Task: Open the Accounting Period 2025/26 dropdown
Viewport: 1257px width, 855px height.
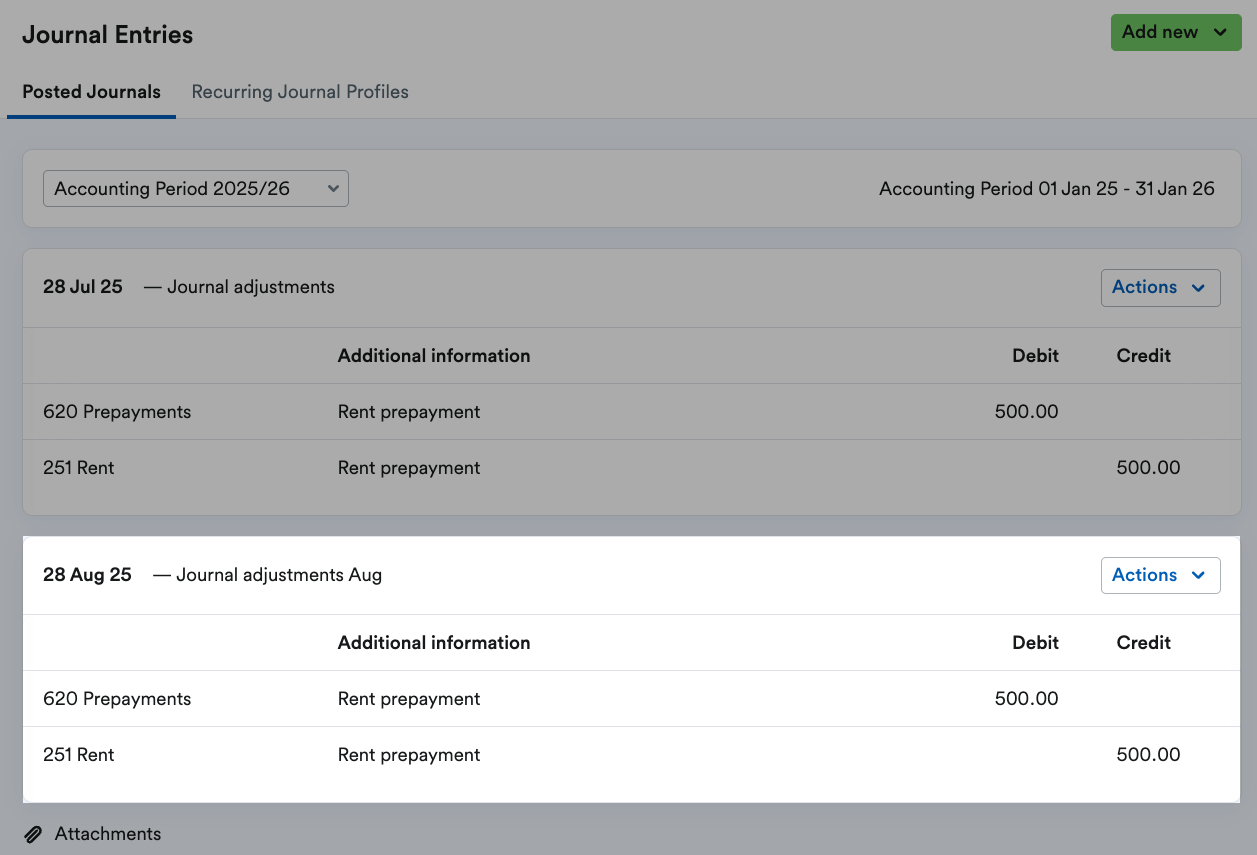Action: tap(195, 188)
